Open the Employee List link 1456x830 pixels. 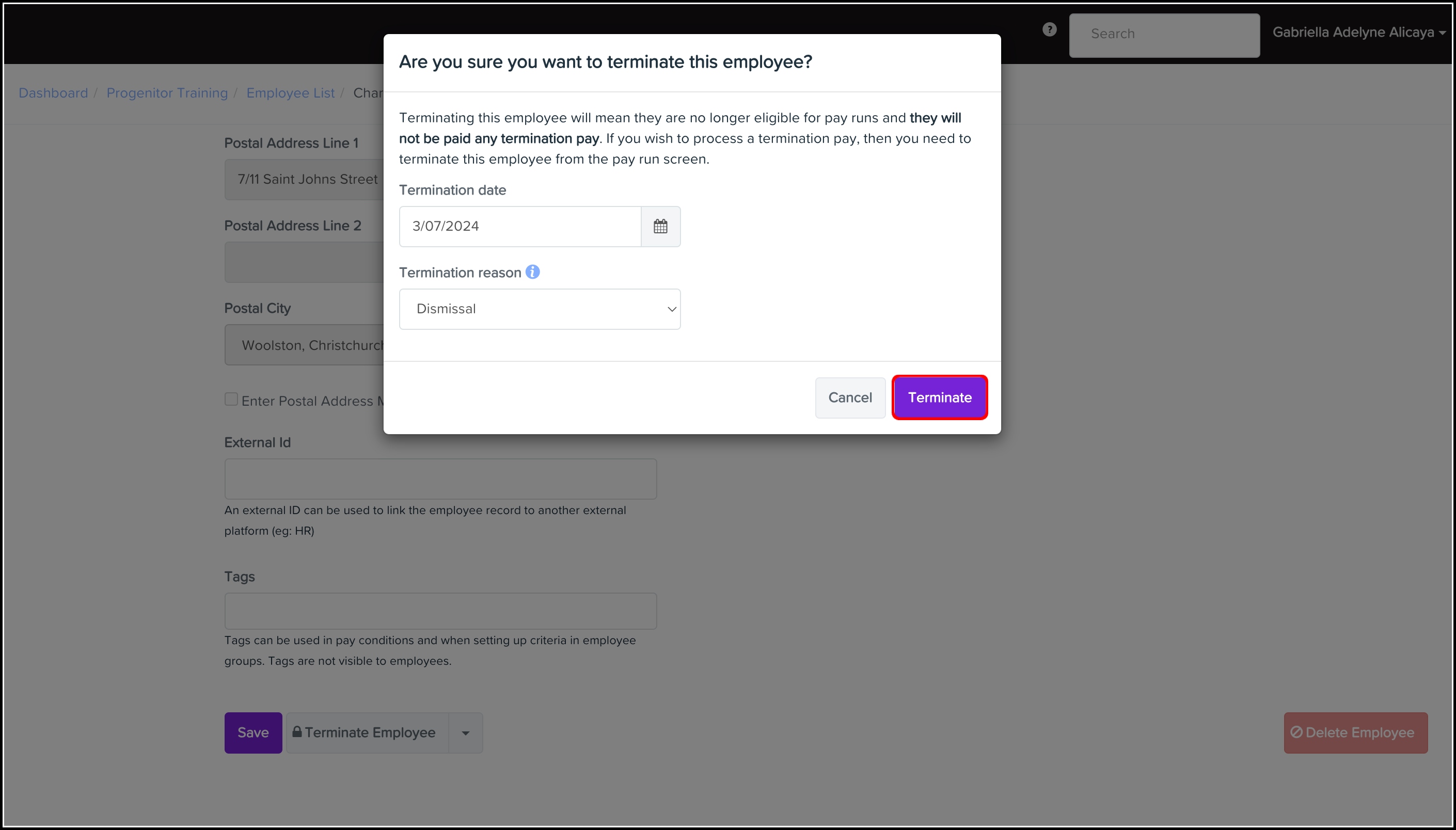(290, 92)
